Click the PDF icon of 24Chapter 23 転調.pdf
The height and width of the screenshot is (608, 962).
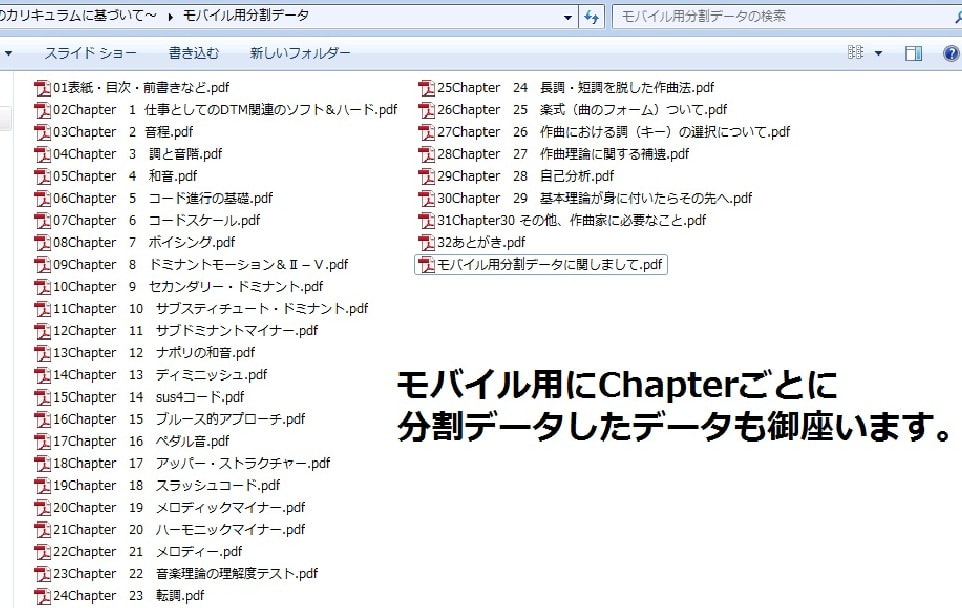coord(42,596)
